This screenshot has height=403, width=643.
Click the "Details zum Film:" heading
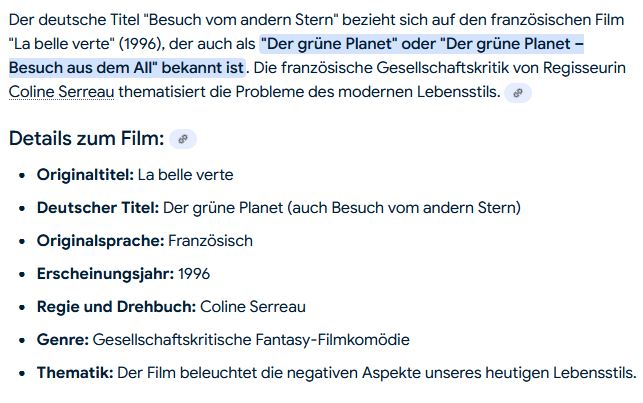tap(86, 139)
